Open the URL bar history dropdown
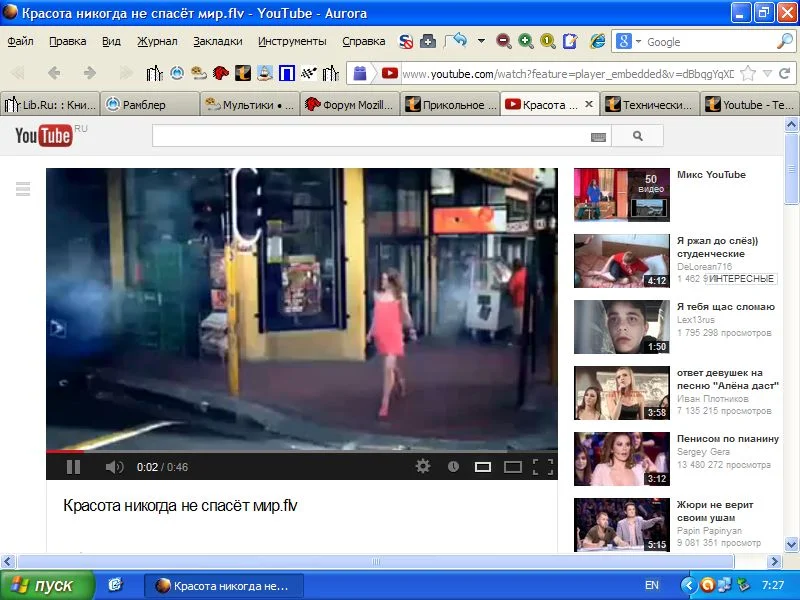 [767, 74]
